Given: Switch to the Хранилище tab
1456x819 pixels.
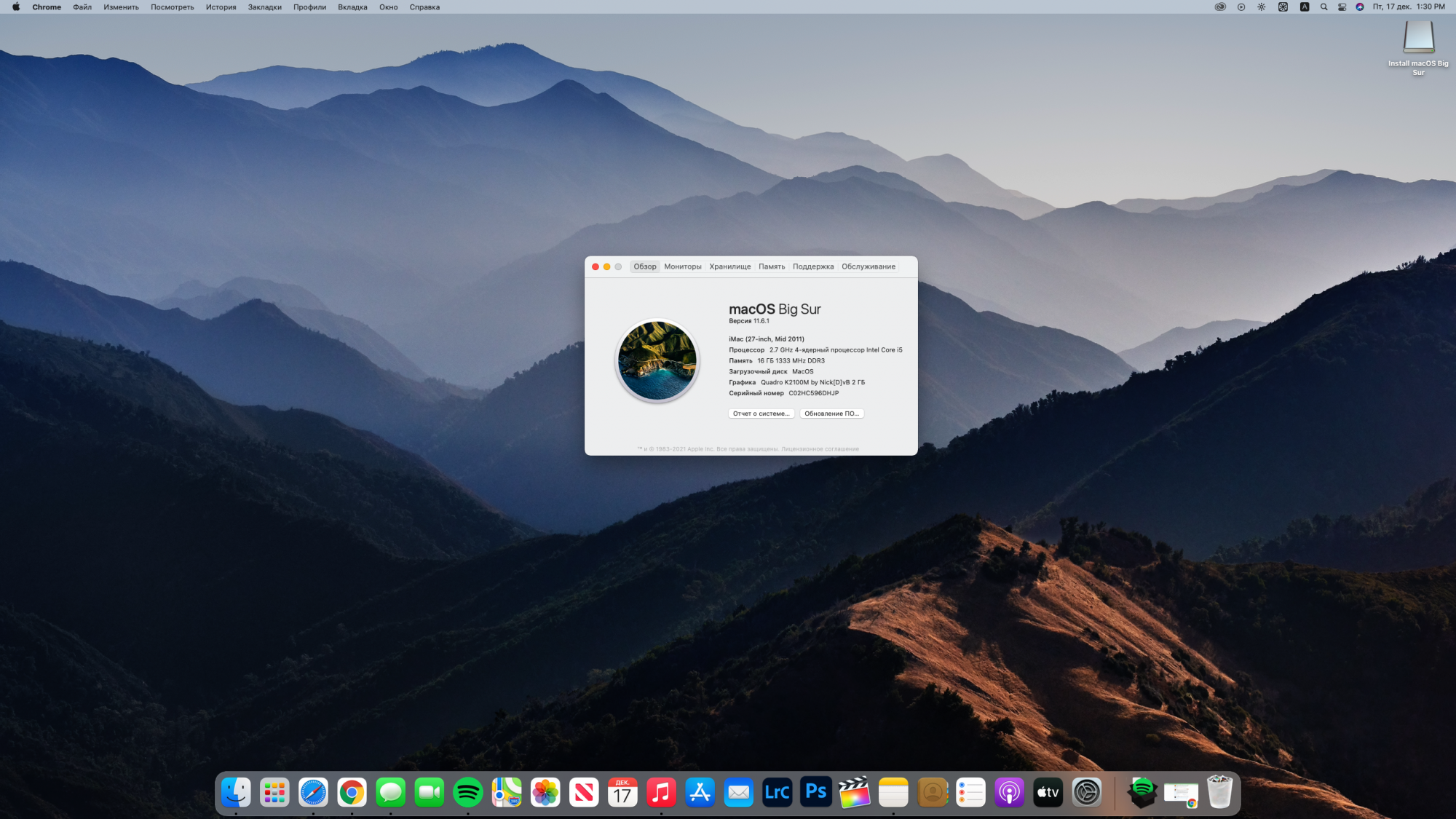Looking at the screenshot, I should tap(729, 266).
